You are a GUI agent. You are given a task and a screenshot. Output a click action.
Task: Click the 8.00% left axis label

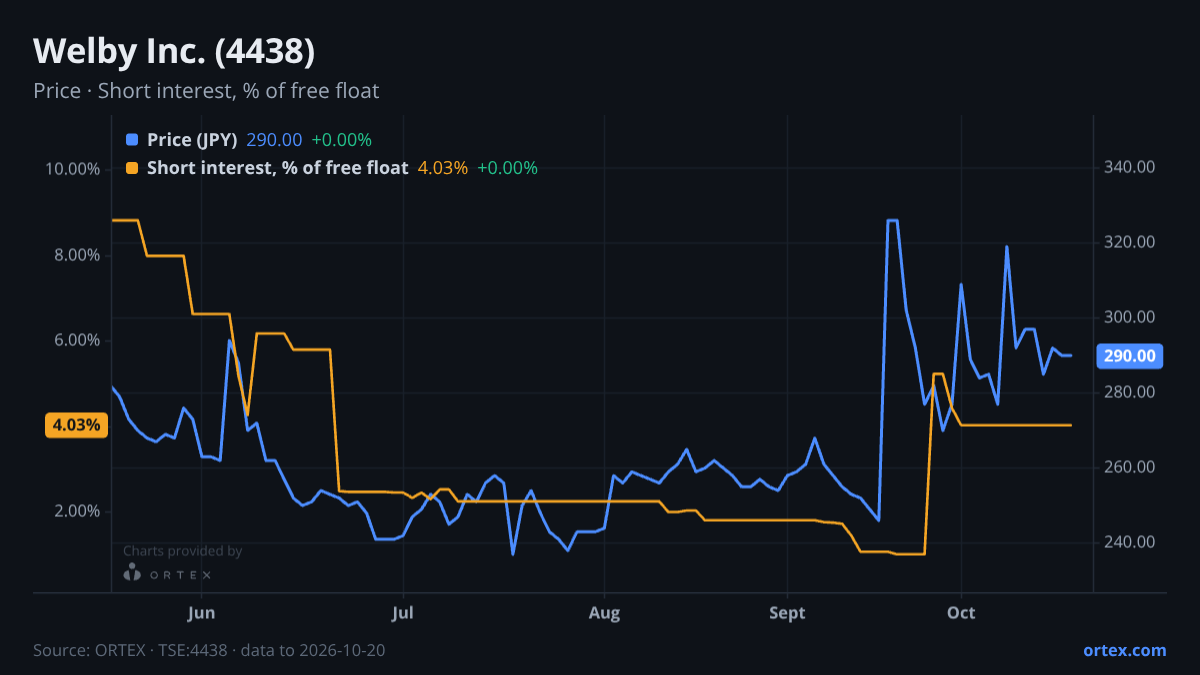coord(77,255)
